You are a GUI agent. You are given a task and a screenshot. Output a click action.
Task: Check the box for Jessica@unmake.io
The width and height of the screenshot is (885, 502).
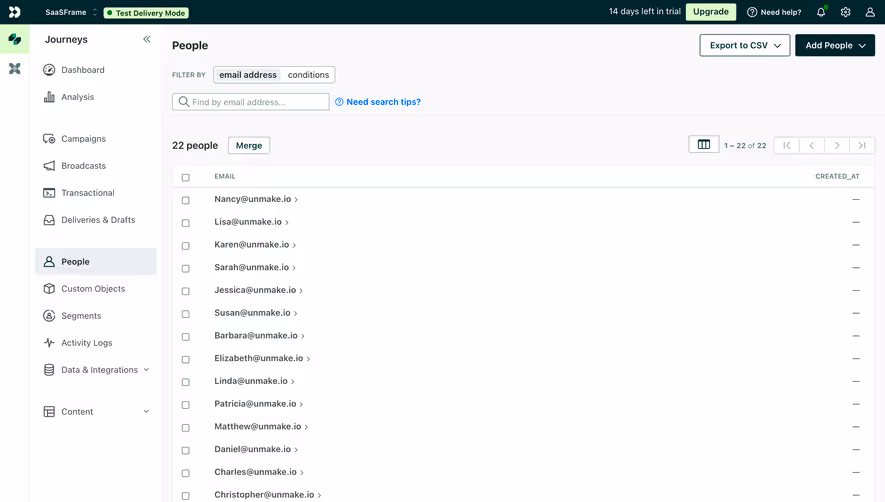186,291
